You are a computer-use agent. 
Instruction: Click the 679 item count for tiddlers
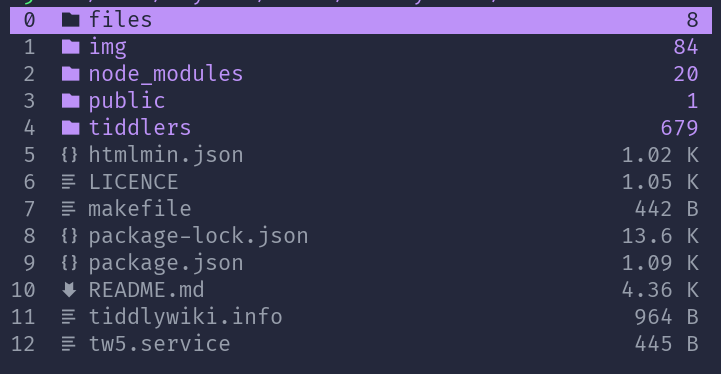pyautogui.click(x=680, y=128)
